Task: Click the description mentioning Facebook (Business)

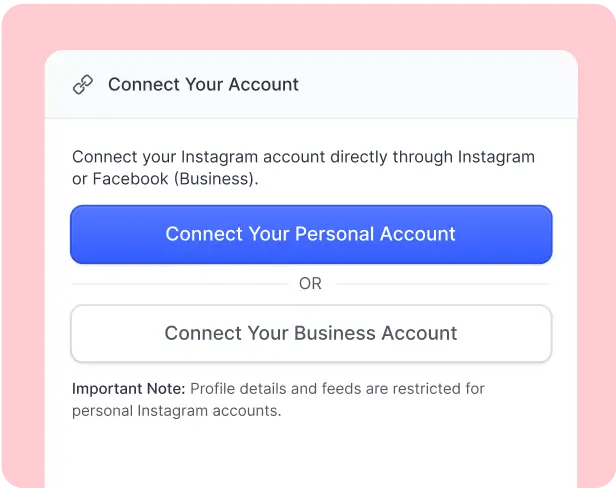Action: point(303,168)
